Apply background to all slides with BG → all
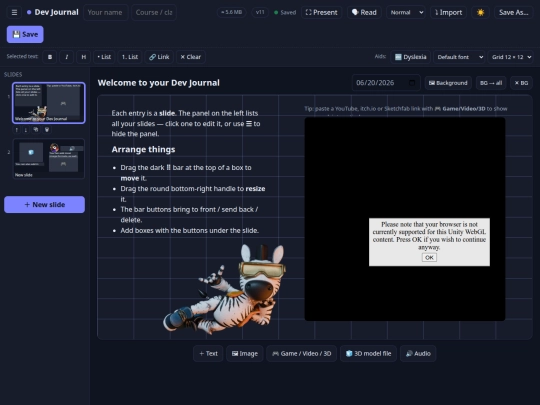This screenshot has height=405, width=540. (491, 83)
